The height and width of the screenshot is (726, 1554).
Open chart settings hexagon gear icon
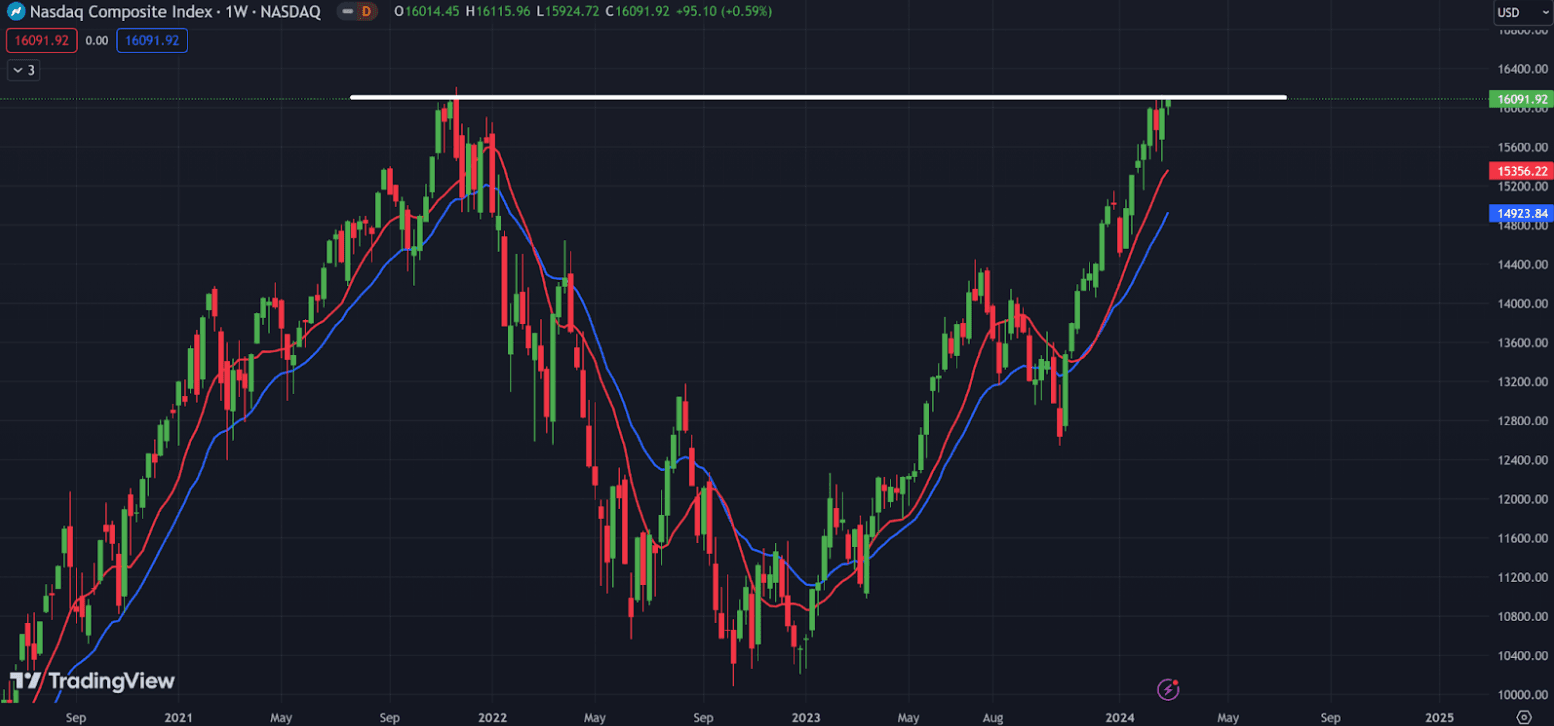pyautogui.click(x=1523, y=717)
